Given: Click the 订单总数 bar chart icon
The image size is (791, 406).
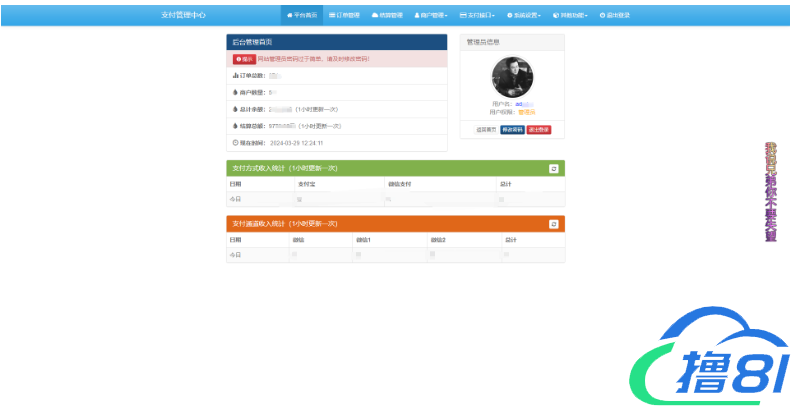Looking at the screenshot, I should (x=236, y=75).
